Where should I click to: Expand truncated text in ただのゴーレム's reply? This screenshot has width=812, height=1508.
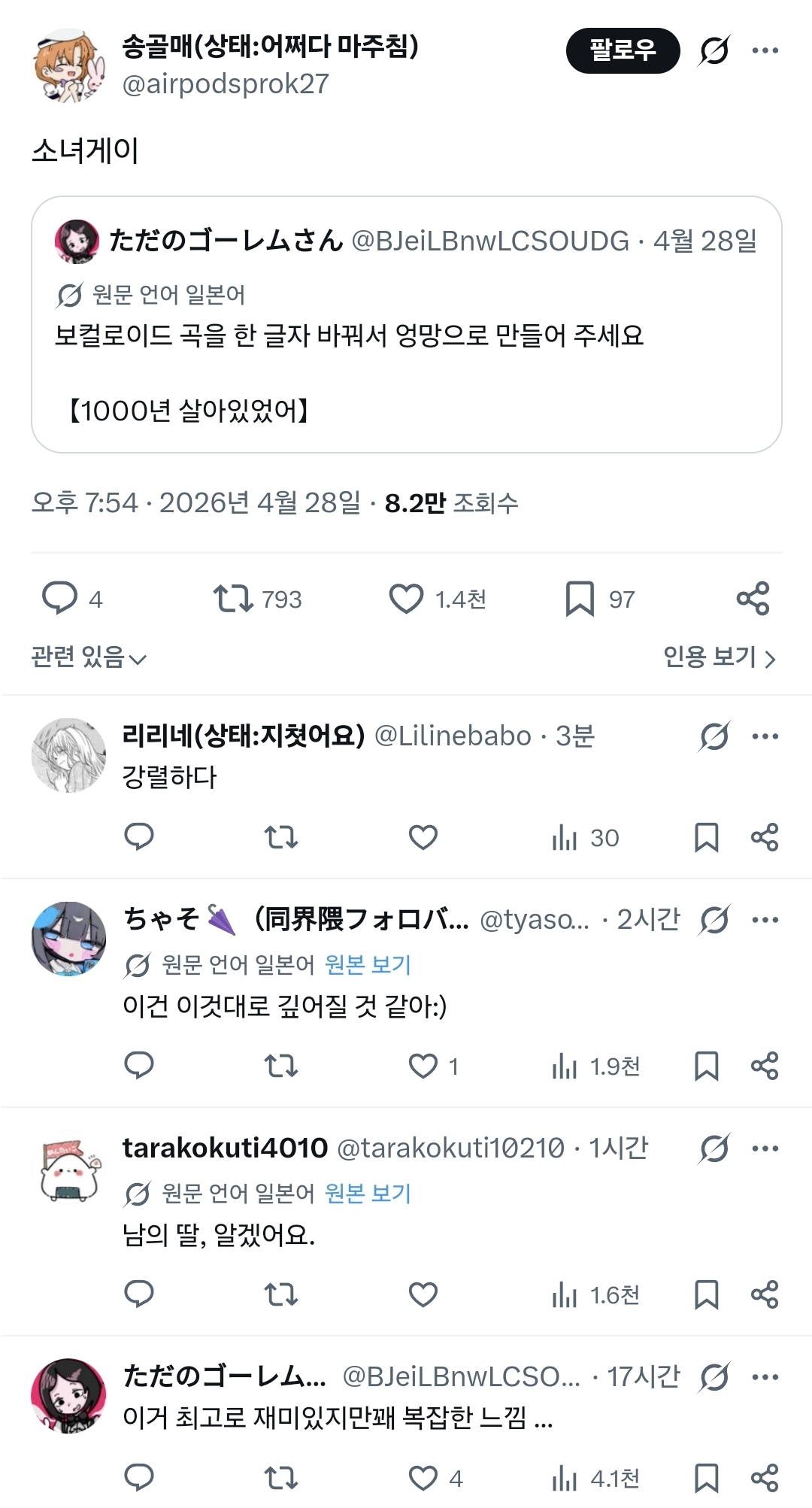click(544, 1418)
